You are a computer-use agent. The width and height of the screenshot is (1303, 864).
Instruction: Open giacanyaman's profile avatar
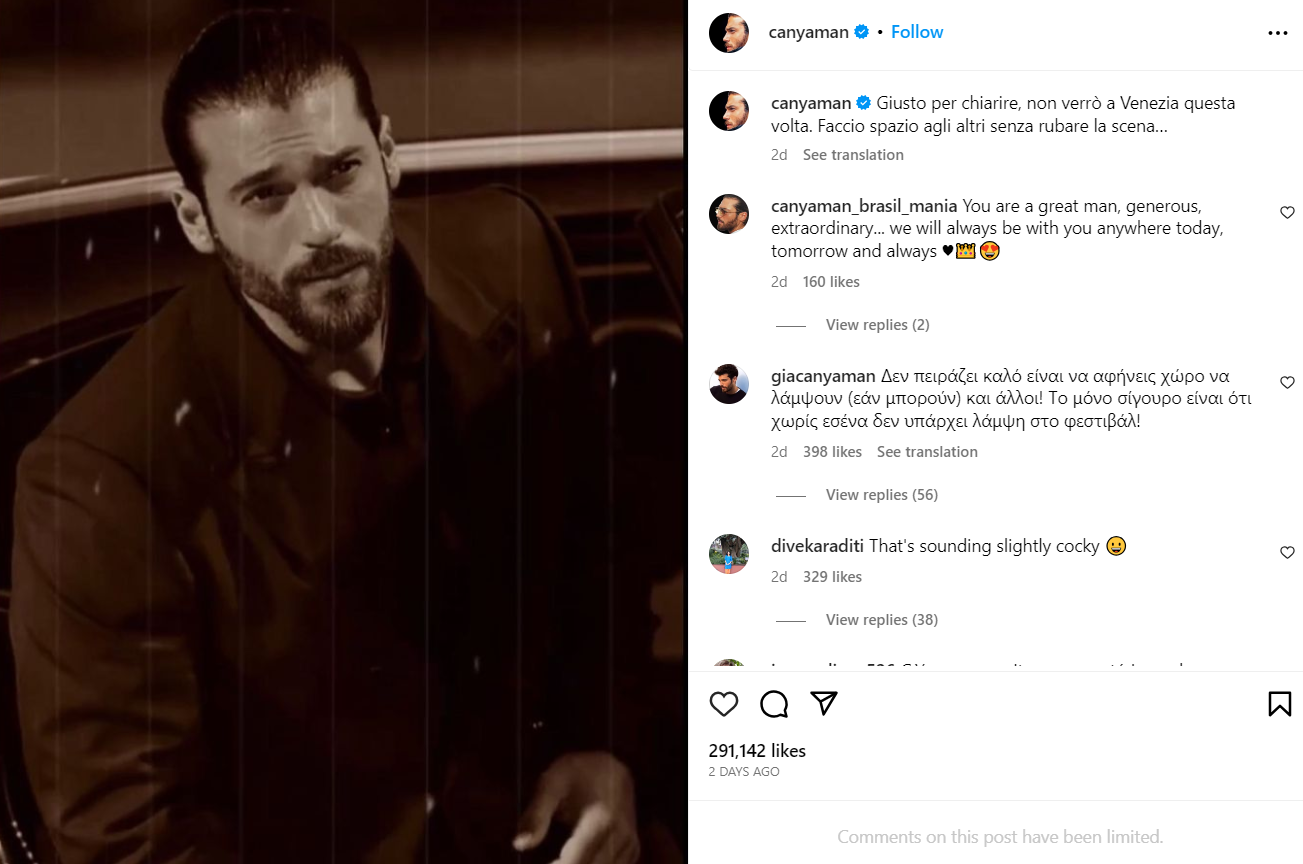pyautogui.click(x=729, y=384)
